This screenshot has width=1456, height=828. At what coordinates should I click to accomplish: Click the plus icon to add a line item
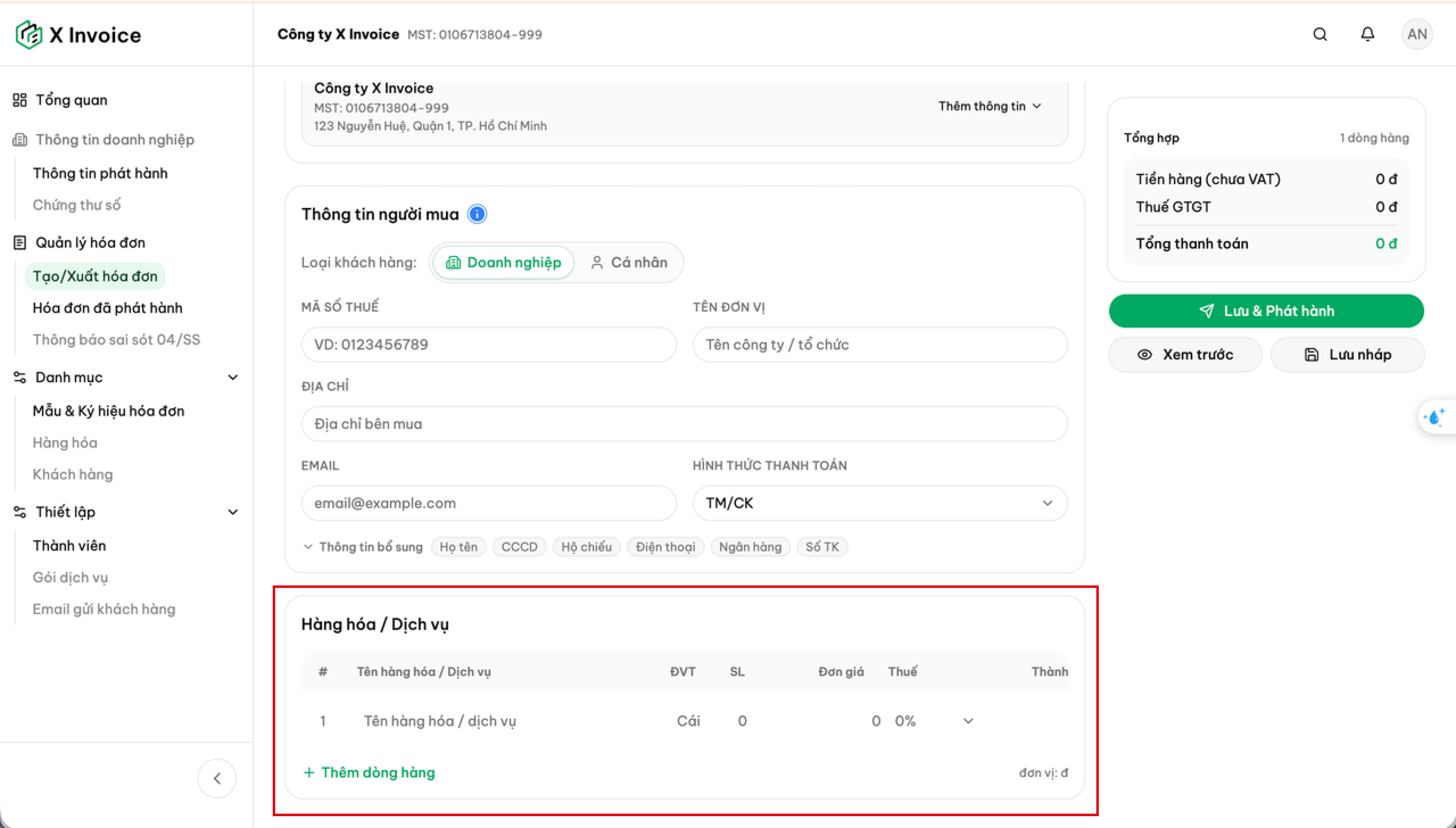click(309, 772)
